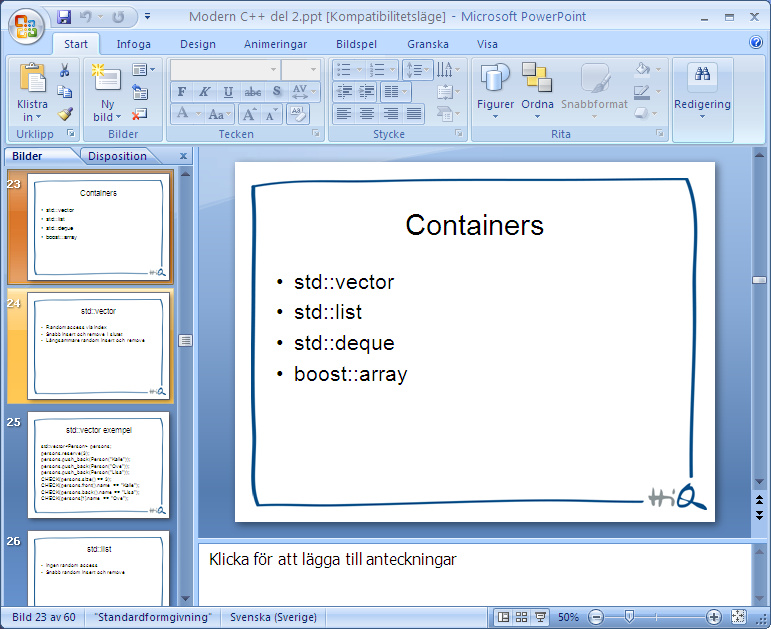This screenshot has height=629, width=771.
Task: Switch to the Disposition pane tab
Action: (117, 156)
